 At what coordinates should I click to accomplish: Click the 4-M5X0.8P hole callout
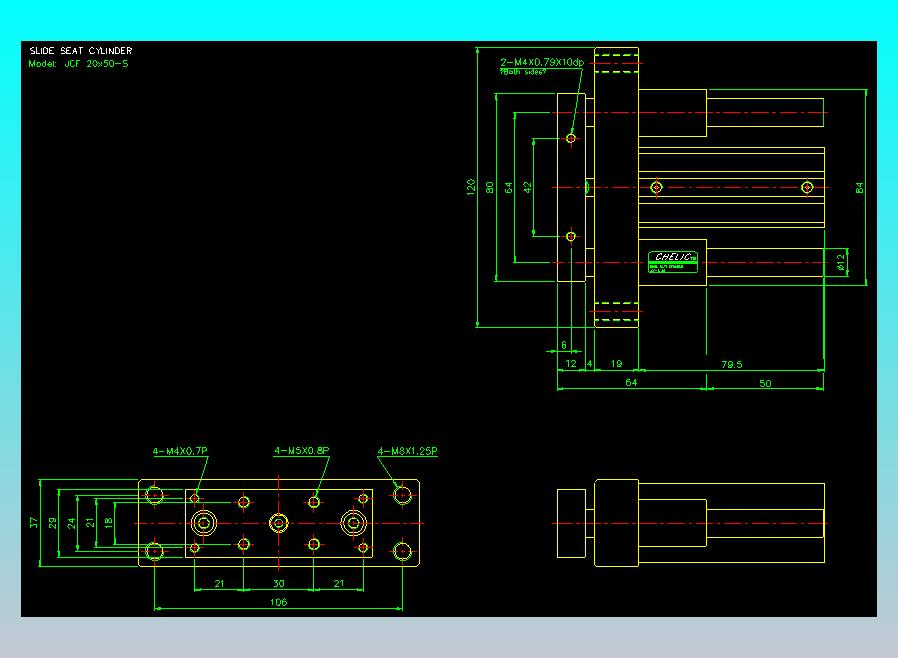point(302,450)
